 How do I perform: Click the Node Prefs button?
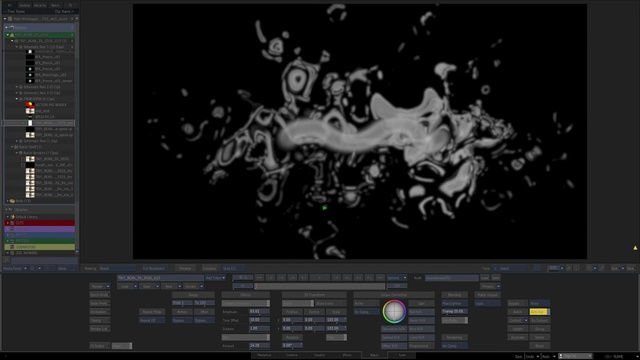(x=100, y=303)
